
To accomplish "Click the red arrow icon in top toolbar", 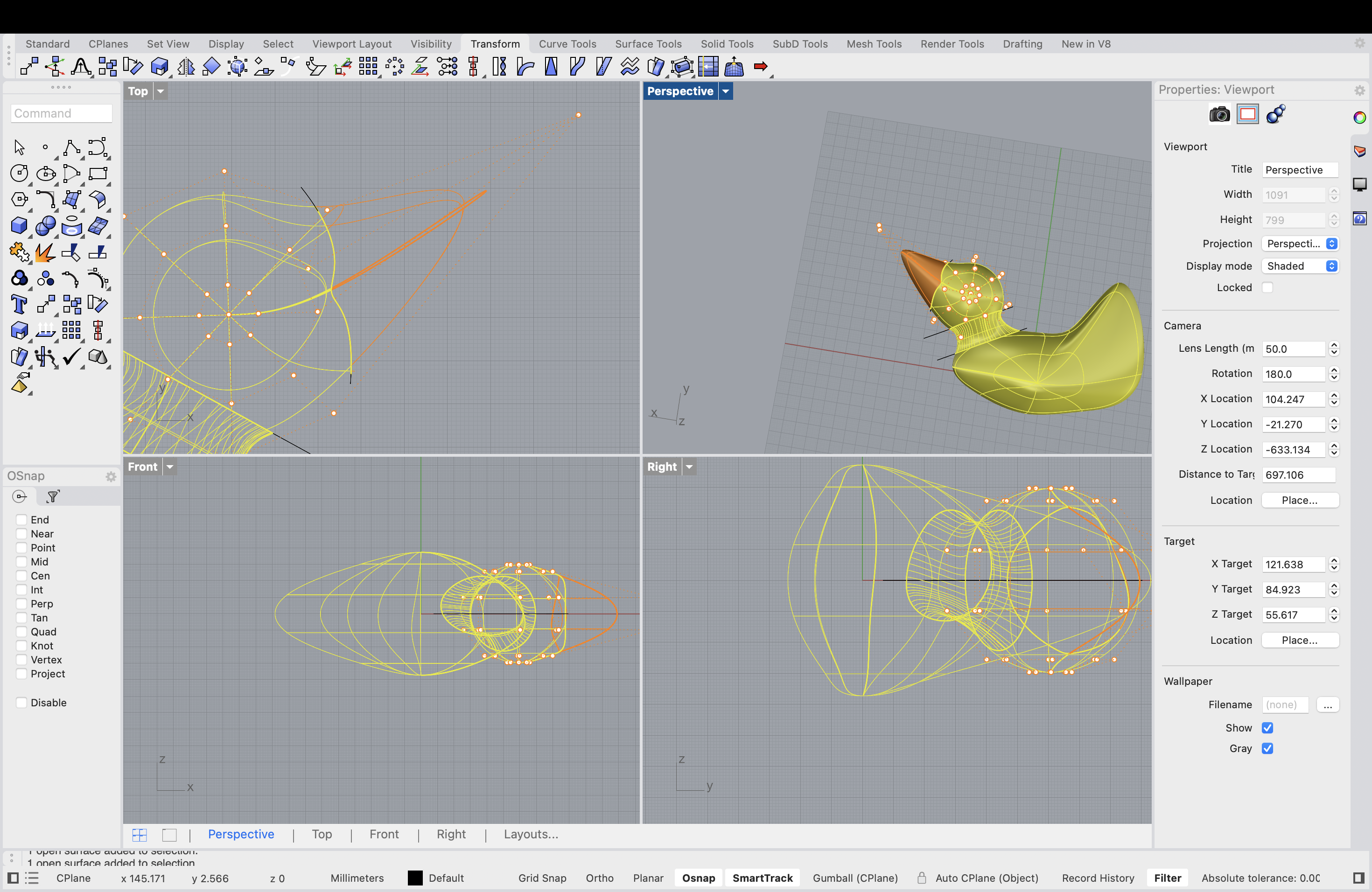I will (761, 67).
